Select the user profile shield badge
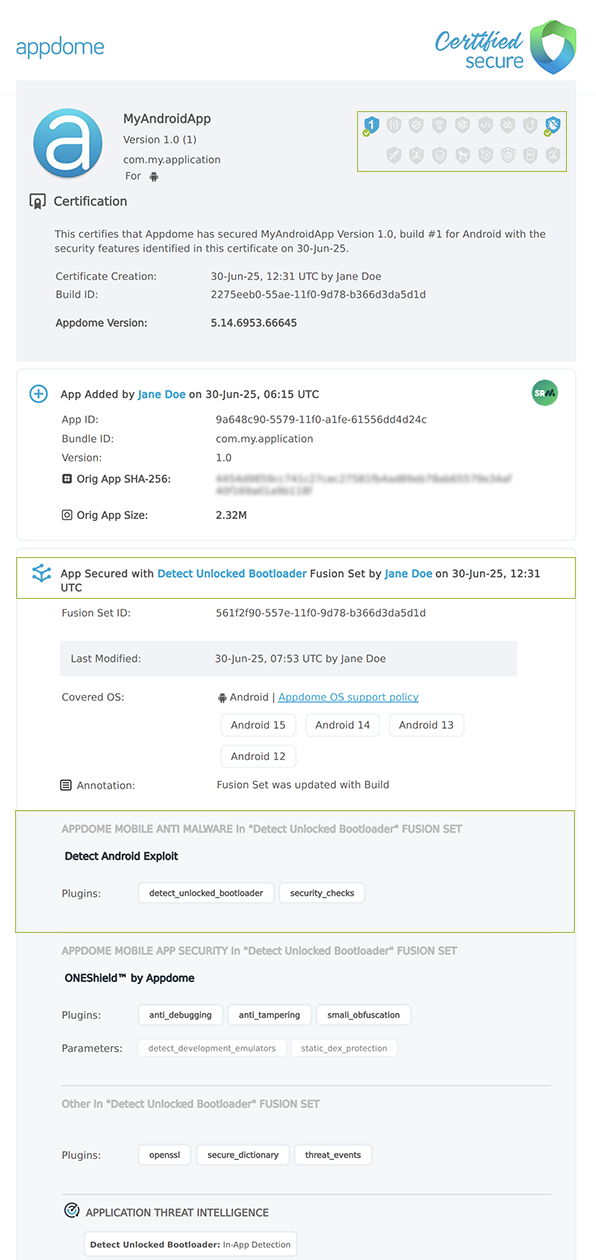This screenshot has width=596, height=1260. click(x=416, y=154)
